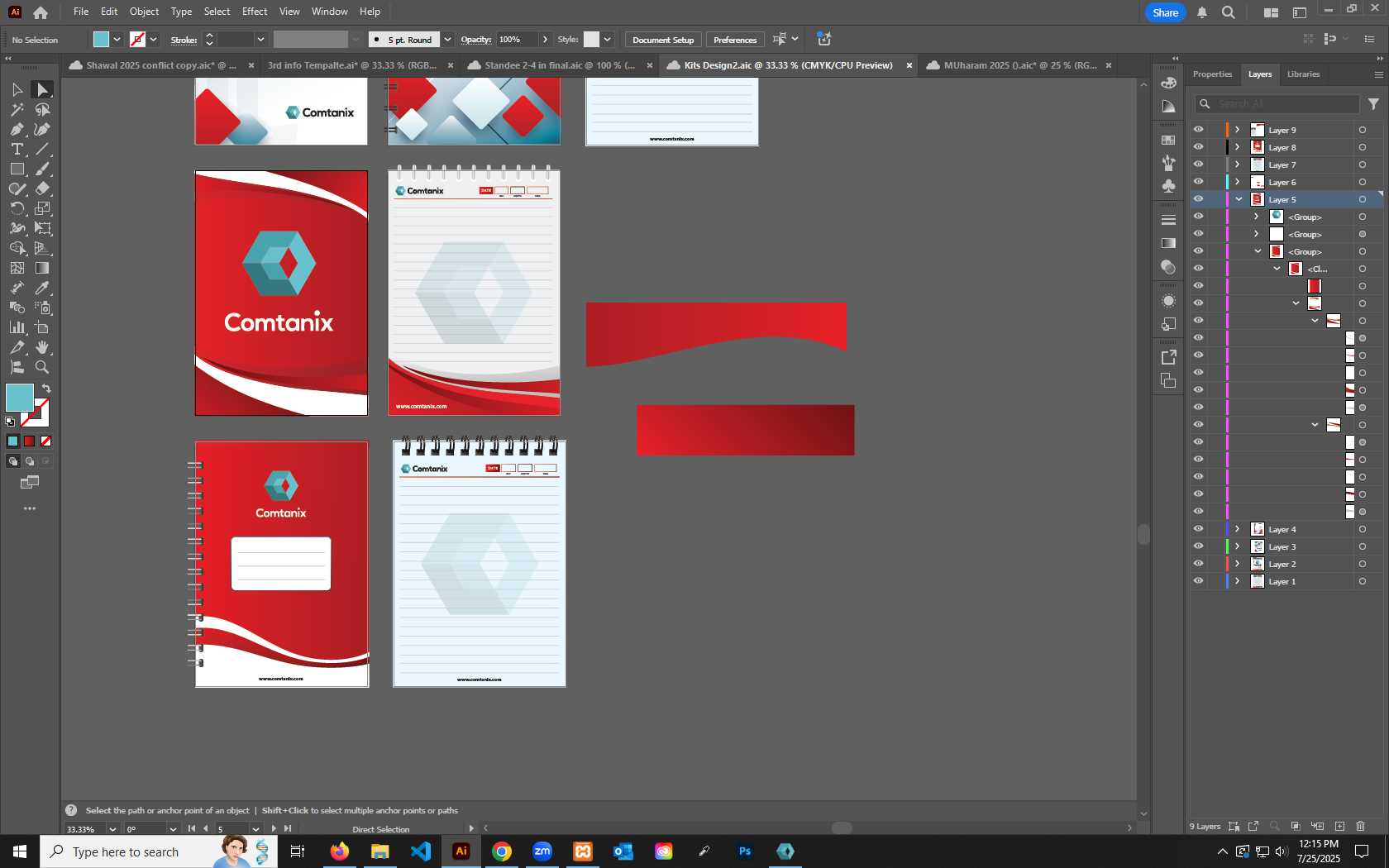
Task: Hide Layer 7 visibility eye
Action: click(1198, 165)
